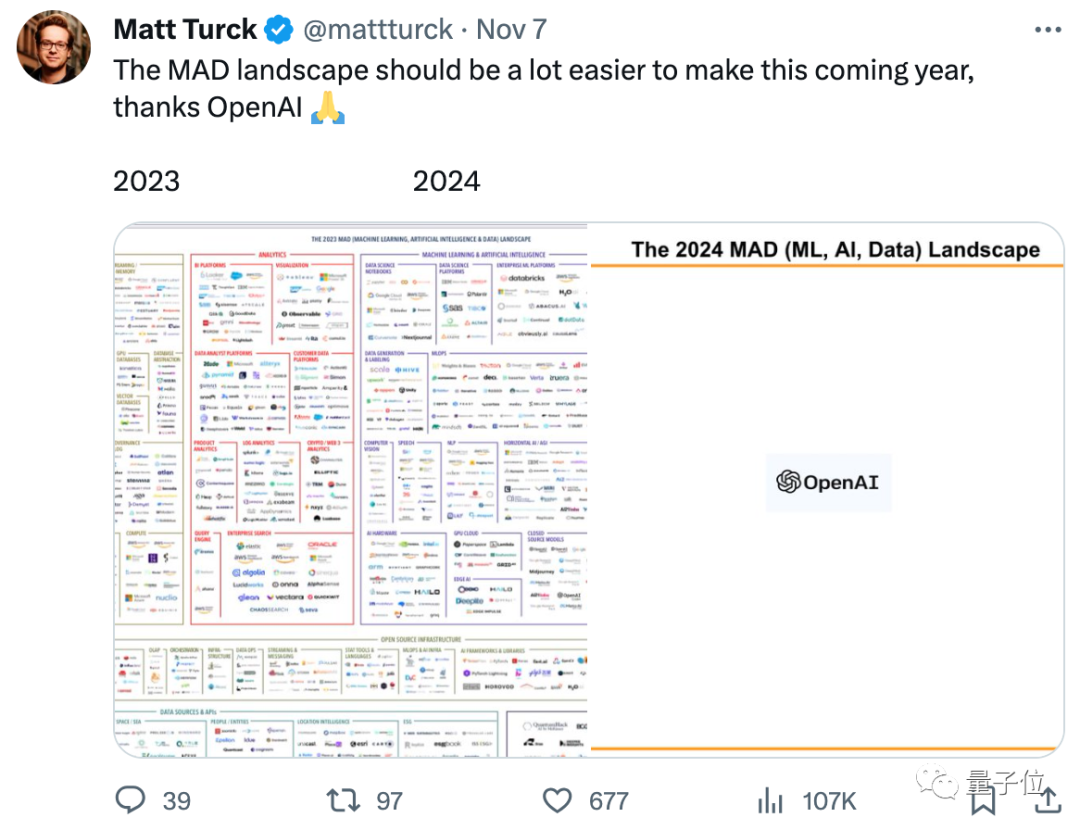
Task: Open the share menu with the upload arrow icon
Action: (x=1046, y=800)
